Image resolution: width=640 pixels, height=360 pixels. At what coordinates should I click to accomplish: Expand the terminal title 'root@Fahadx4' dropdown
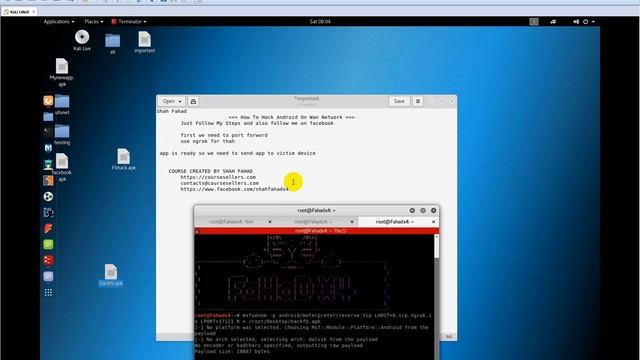[316, 210]
